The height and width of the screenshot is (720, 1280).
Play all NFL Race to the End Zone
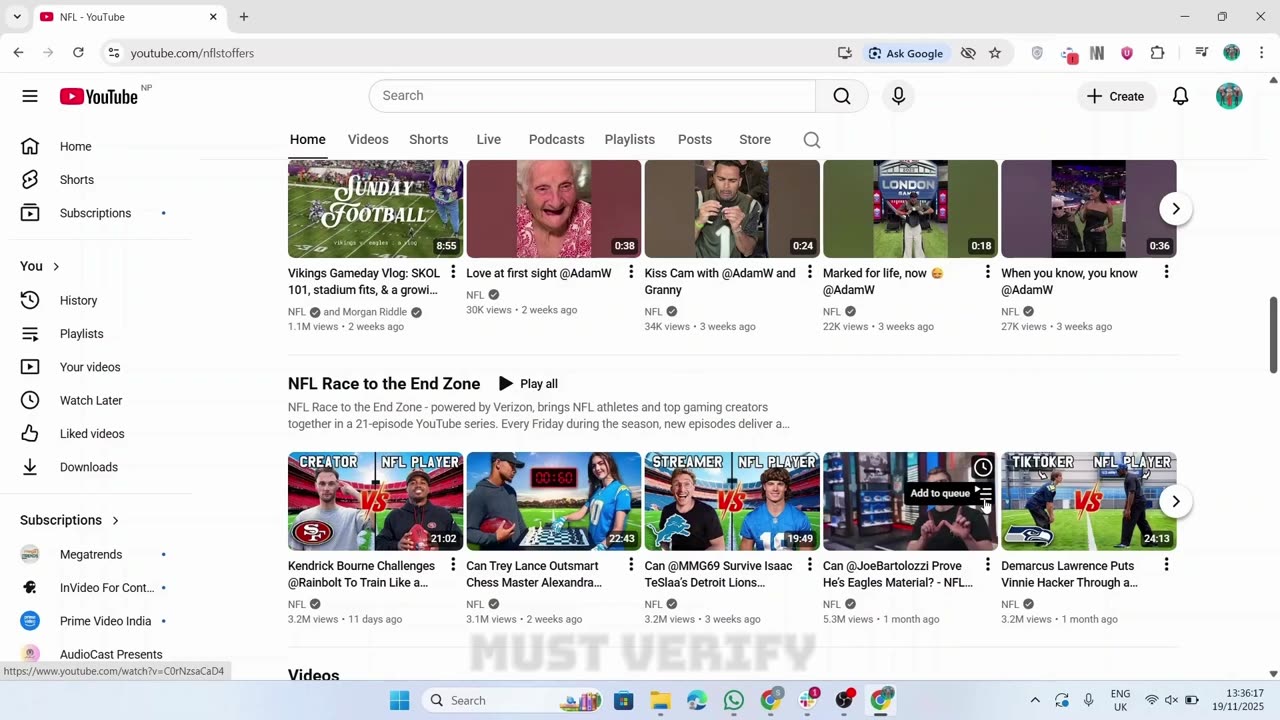click(x=528, y=384)
